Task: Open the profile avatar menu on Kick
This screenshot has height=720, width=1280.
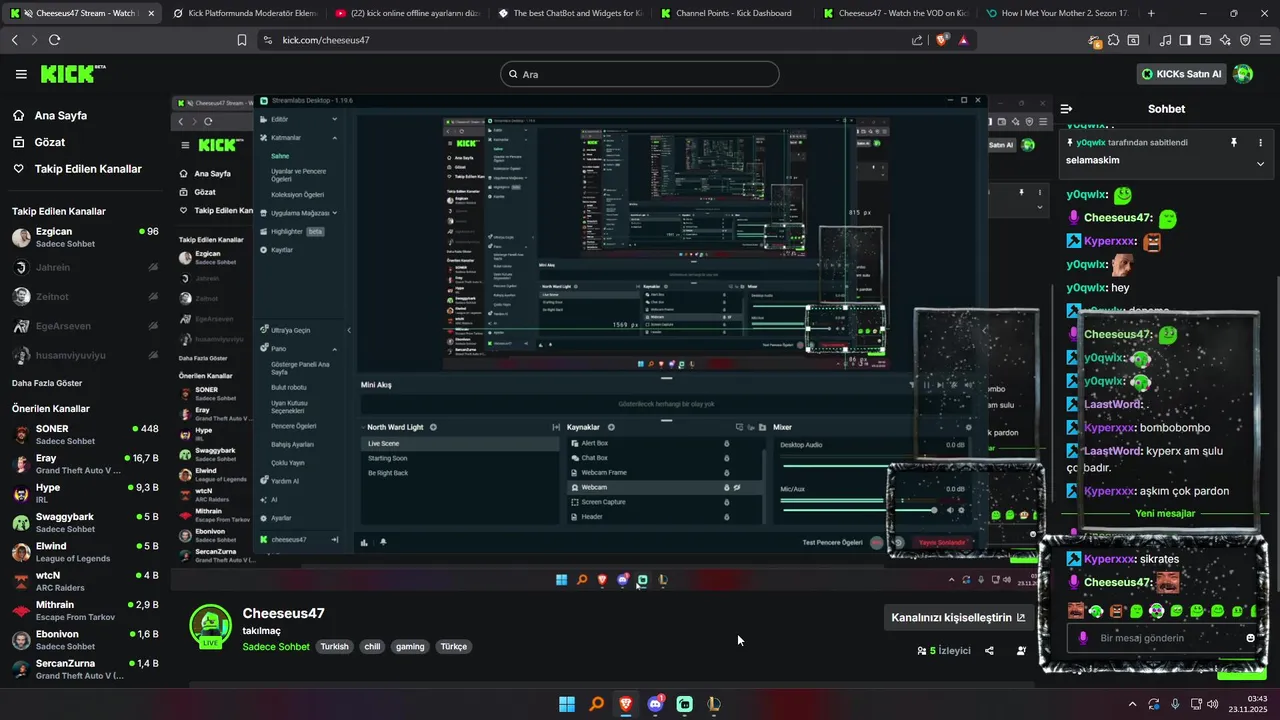Action: tap(1243, 74)
